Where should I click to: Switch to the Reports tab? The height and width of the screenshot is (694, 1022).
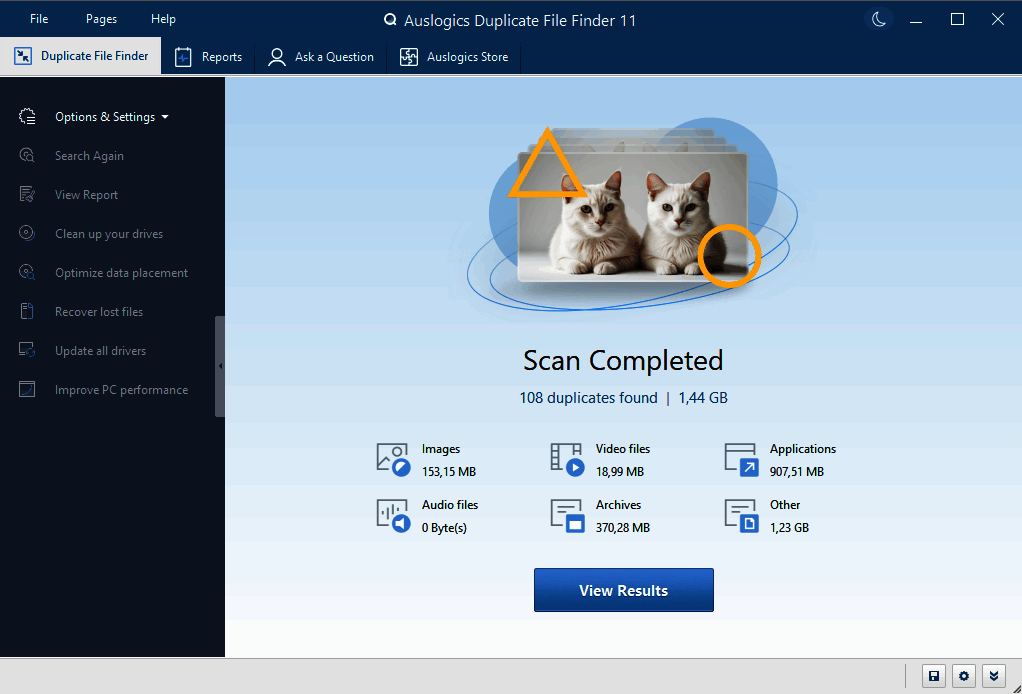209,57
